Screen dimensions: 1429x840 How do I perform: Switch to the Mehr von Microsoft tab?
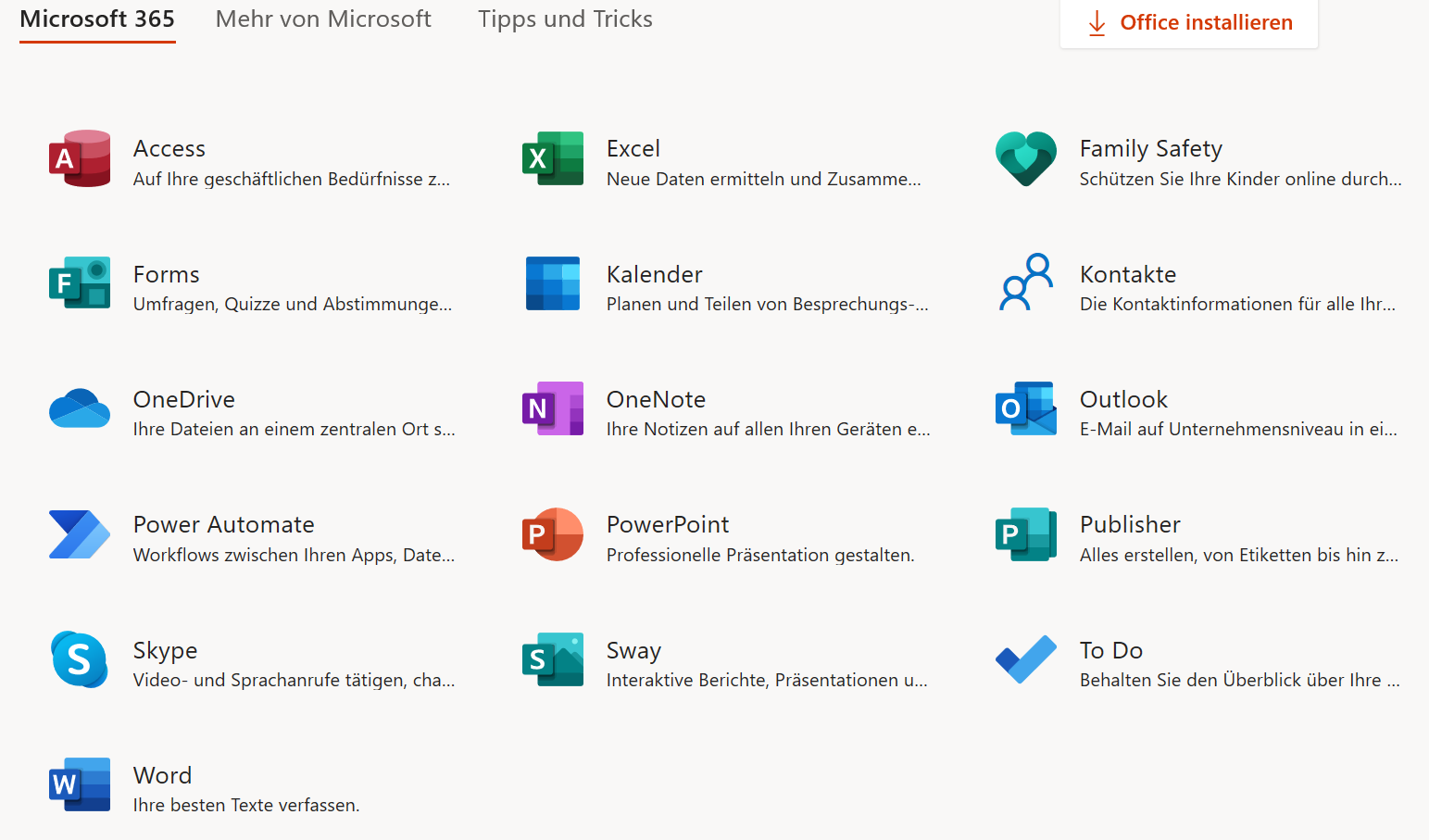pyautogui.click(x=323, y=19)
